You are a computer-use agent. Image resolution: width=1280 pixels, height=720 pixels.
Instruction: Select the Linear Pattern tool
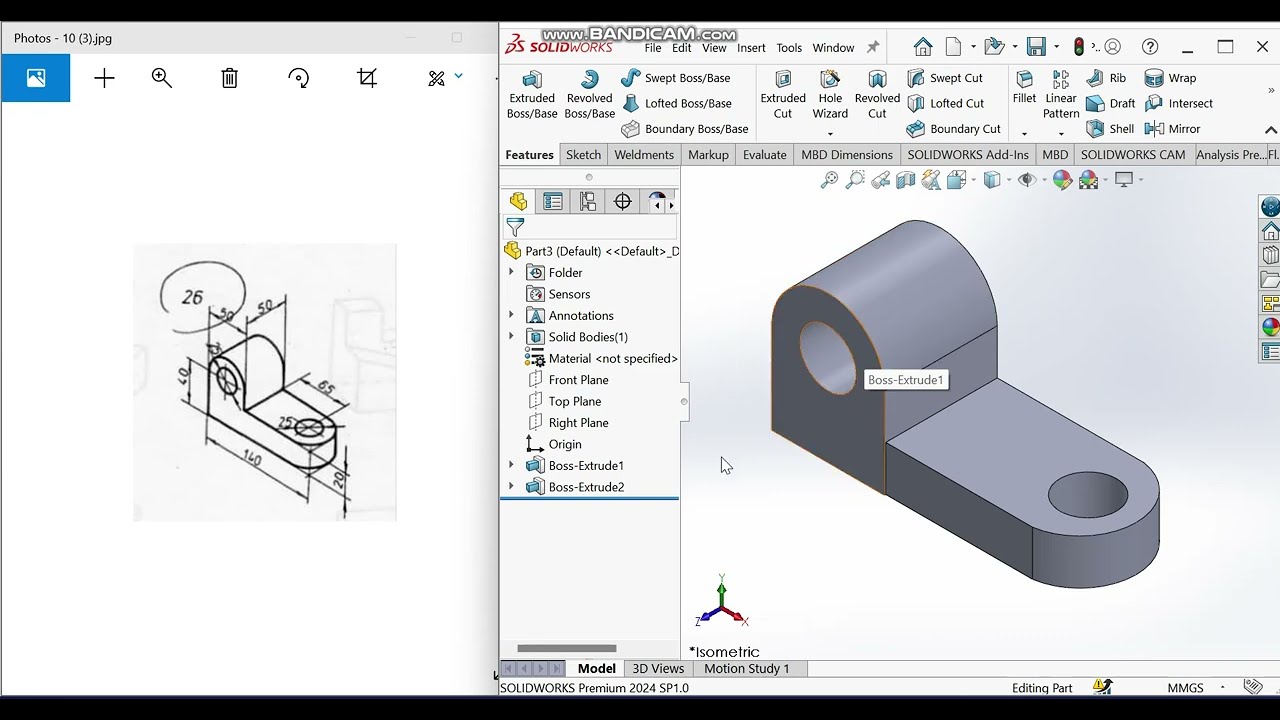(x=1061, y=95)
